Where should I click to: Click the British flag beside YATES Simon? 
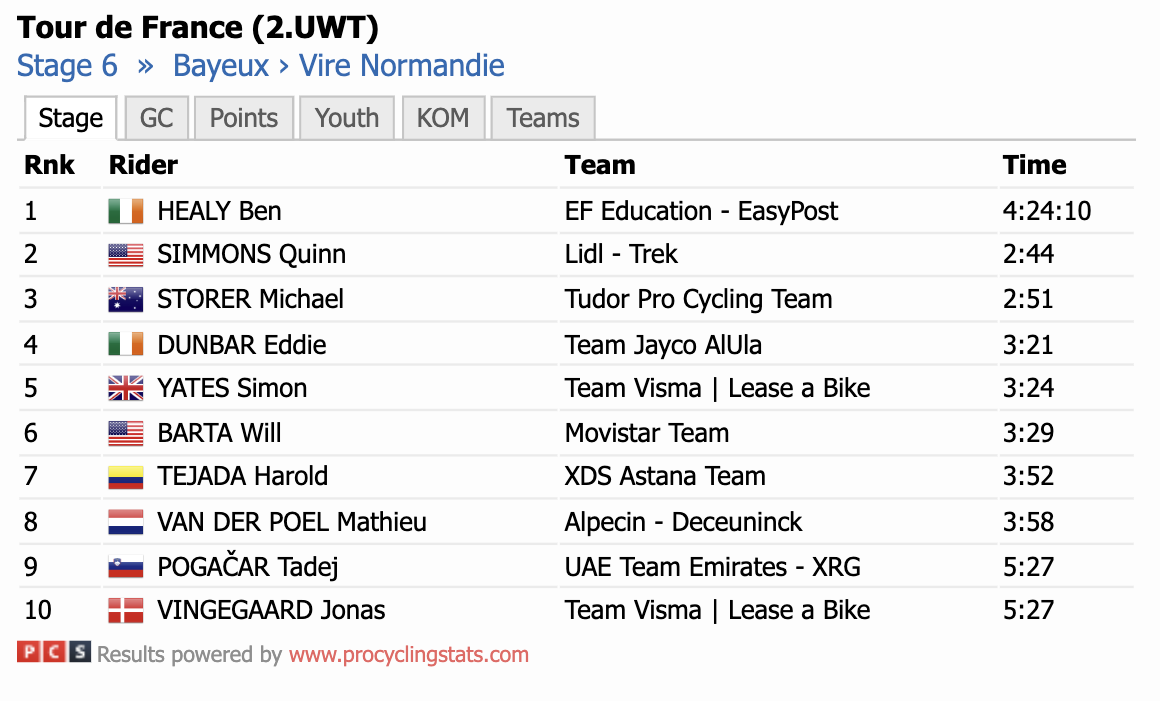[126, 388]
